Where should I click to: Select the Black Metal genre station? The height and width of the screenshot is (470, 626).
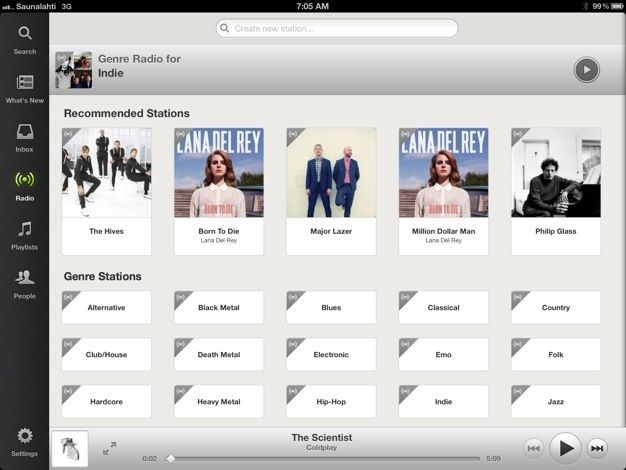click(219, 307)
